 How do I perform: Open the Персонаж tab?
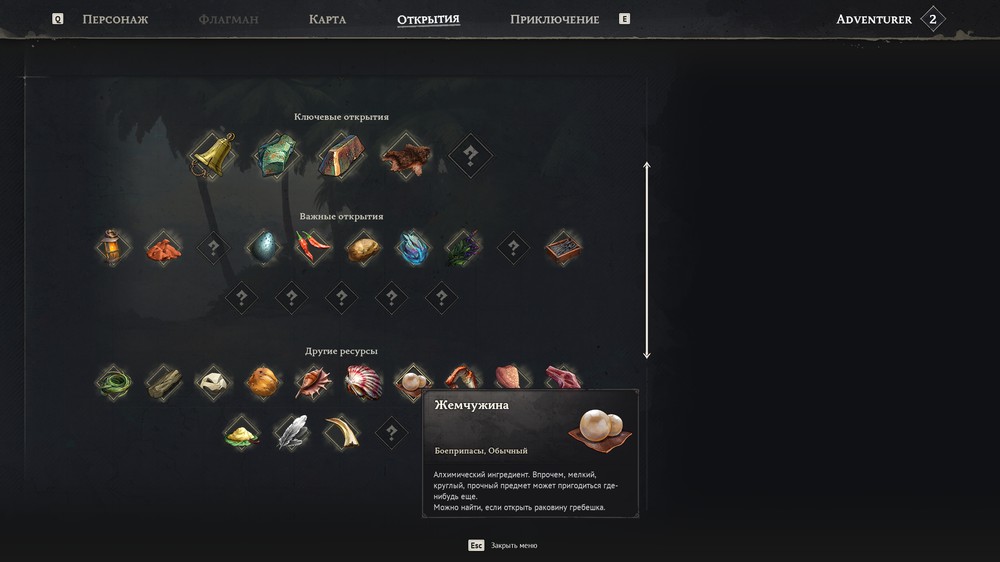(115, 19)
